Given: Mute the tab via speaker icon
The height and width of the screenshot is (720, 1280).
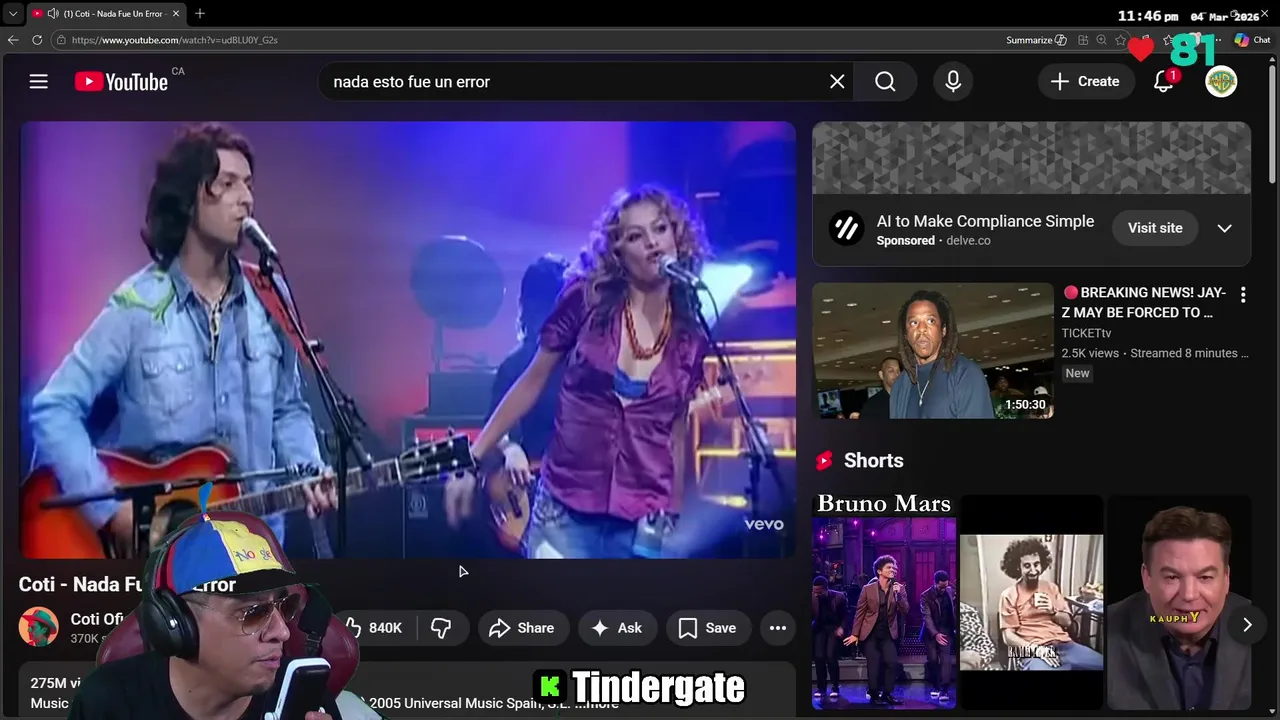Looking at the screenshot, I should tap(52, 14).
